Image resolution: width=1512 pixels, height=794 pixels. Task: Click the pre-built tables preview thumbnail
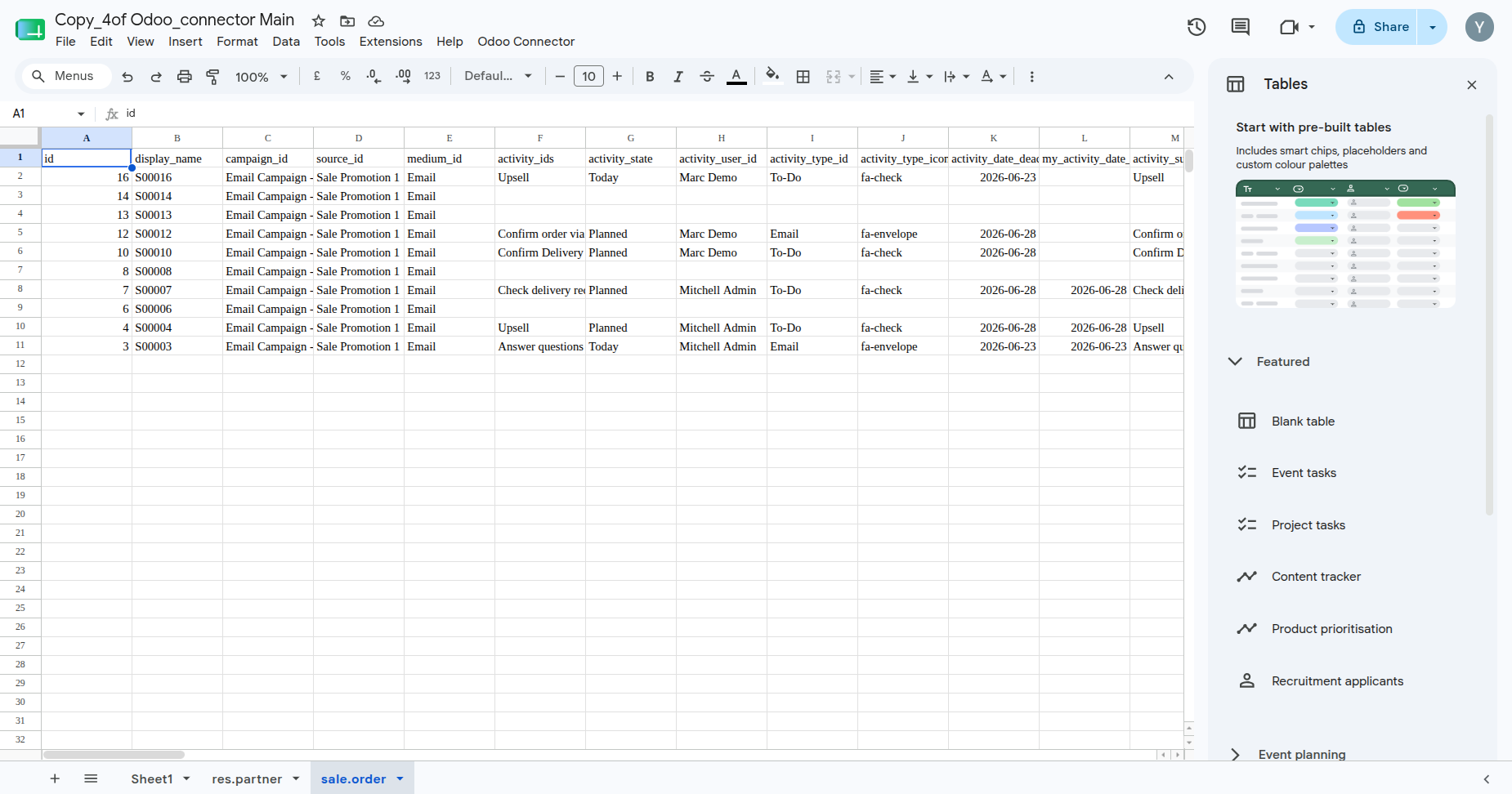pyautogui.click(x=1345, y=244)
